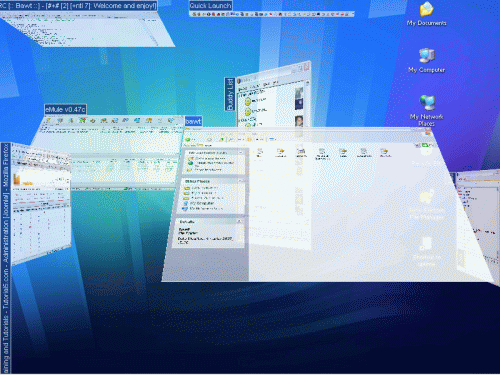
Task: Select the My Computer desktop icon
Action: [x=426, y=61]
